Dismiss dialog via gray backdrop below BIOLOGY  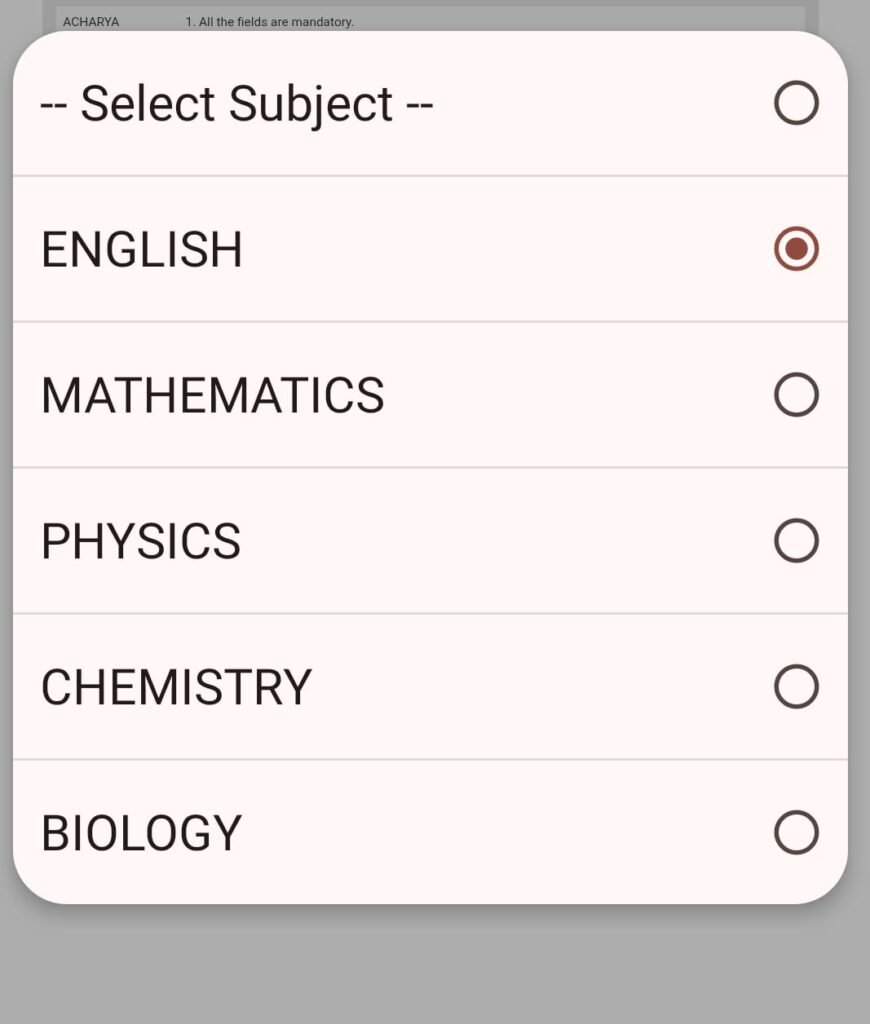coord(435,965)
